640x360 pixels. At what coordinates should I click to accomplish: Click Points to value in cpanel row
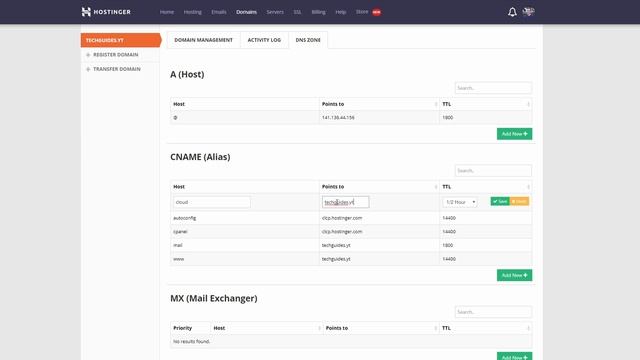tap(342, 231)
